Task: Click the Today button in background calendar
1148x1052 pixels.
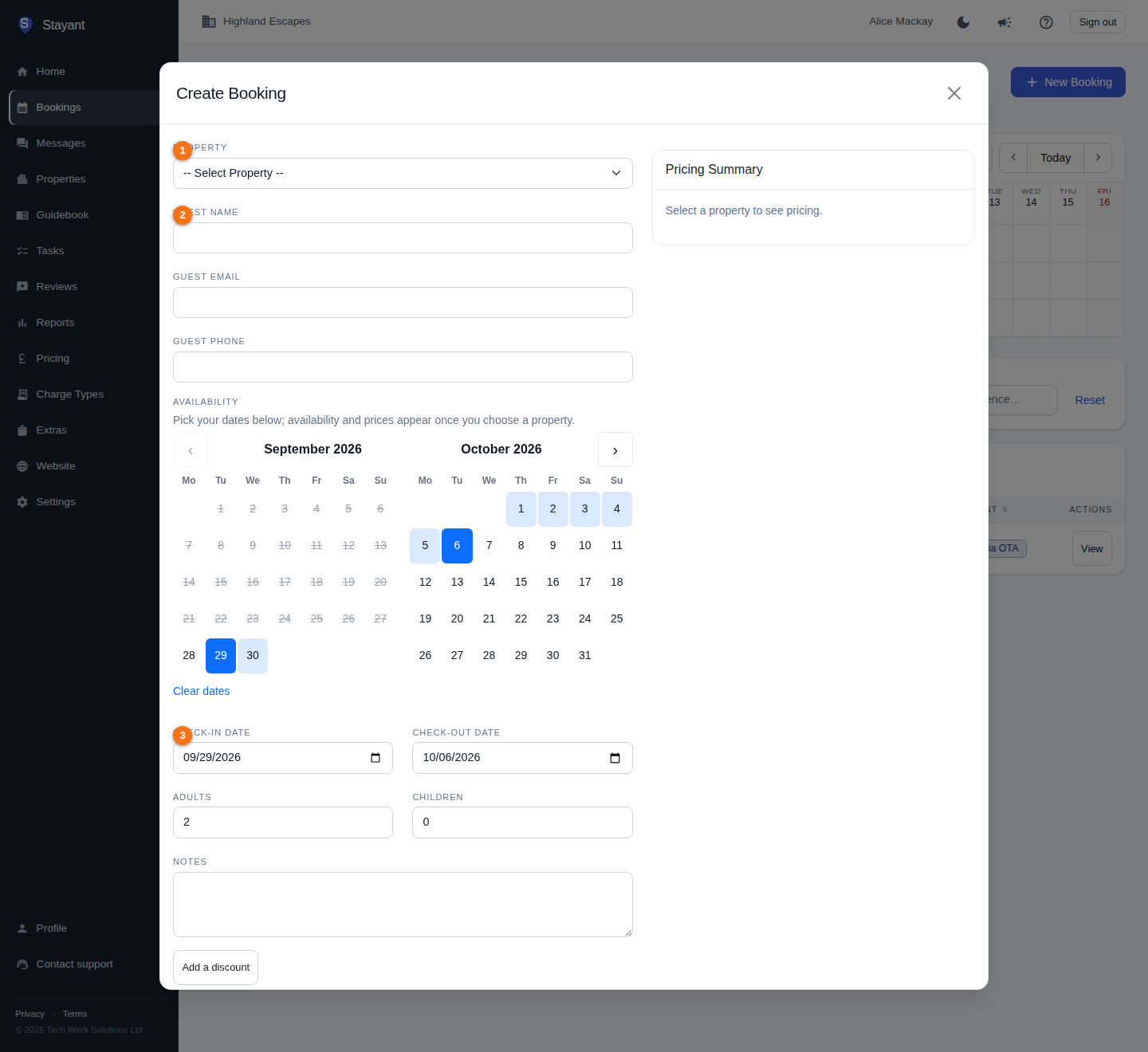Action: (x=1056, y=158)
